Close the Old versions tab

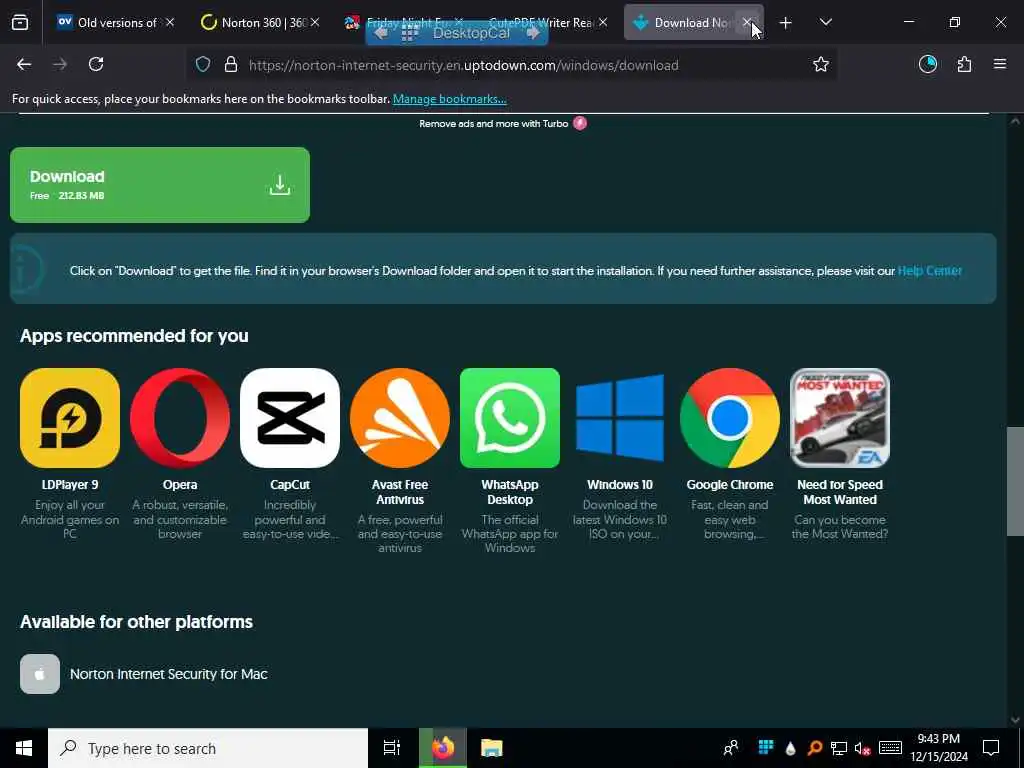click(170, 22)
